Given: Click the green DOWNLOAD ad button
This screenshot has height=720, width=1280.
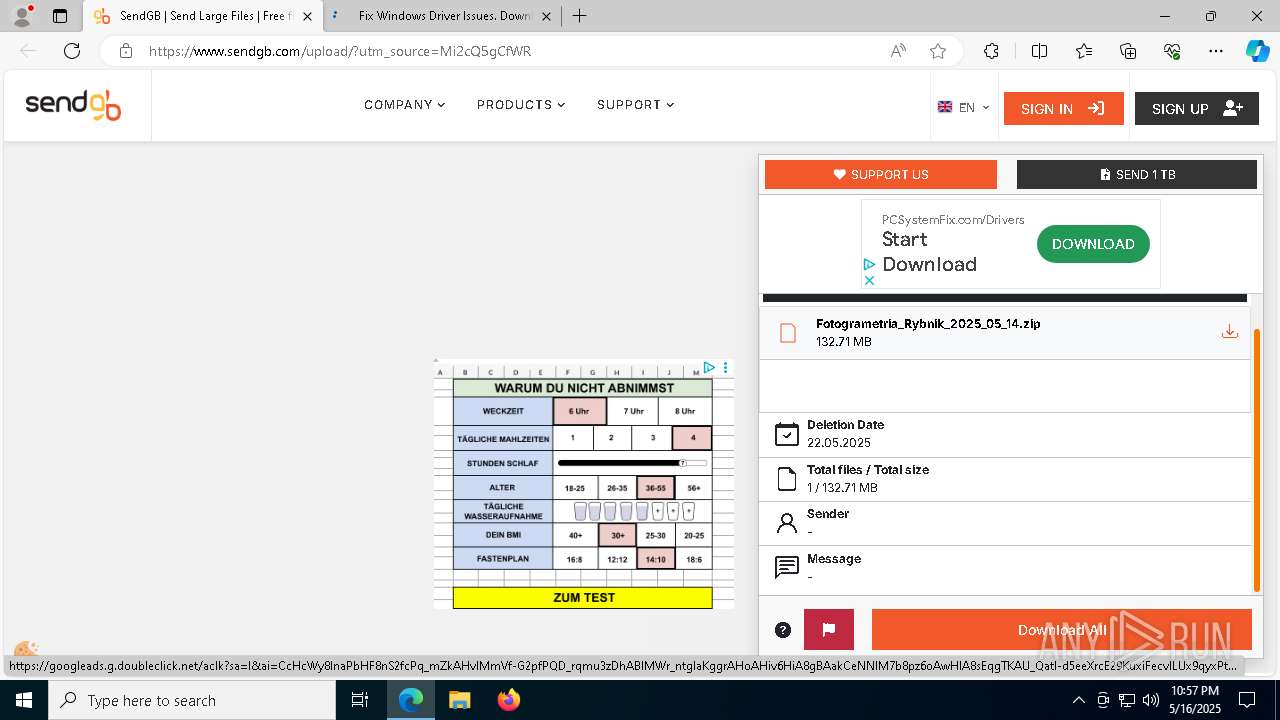Looking at the screenshot, I should 1093,244.
